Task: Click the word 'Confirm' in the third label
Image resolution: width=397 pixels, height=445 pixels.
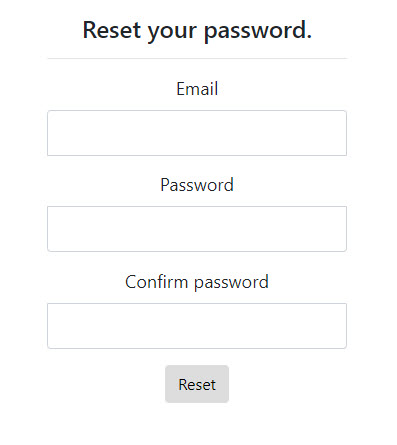Action: pyautogui.click(x=156, y=282)
